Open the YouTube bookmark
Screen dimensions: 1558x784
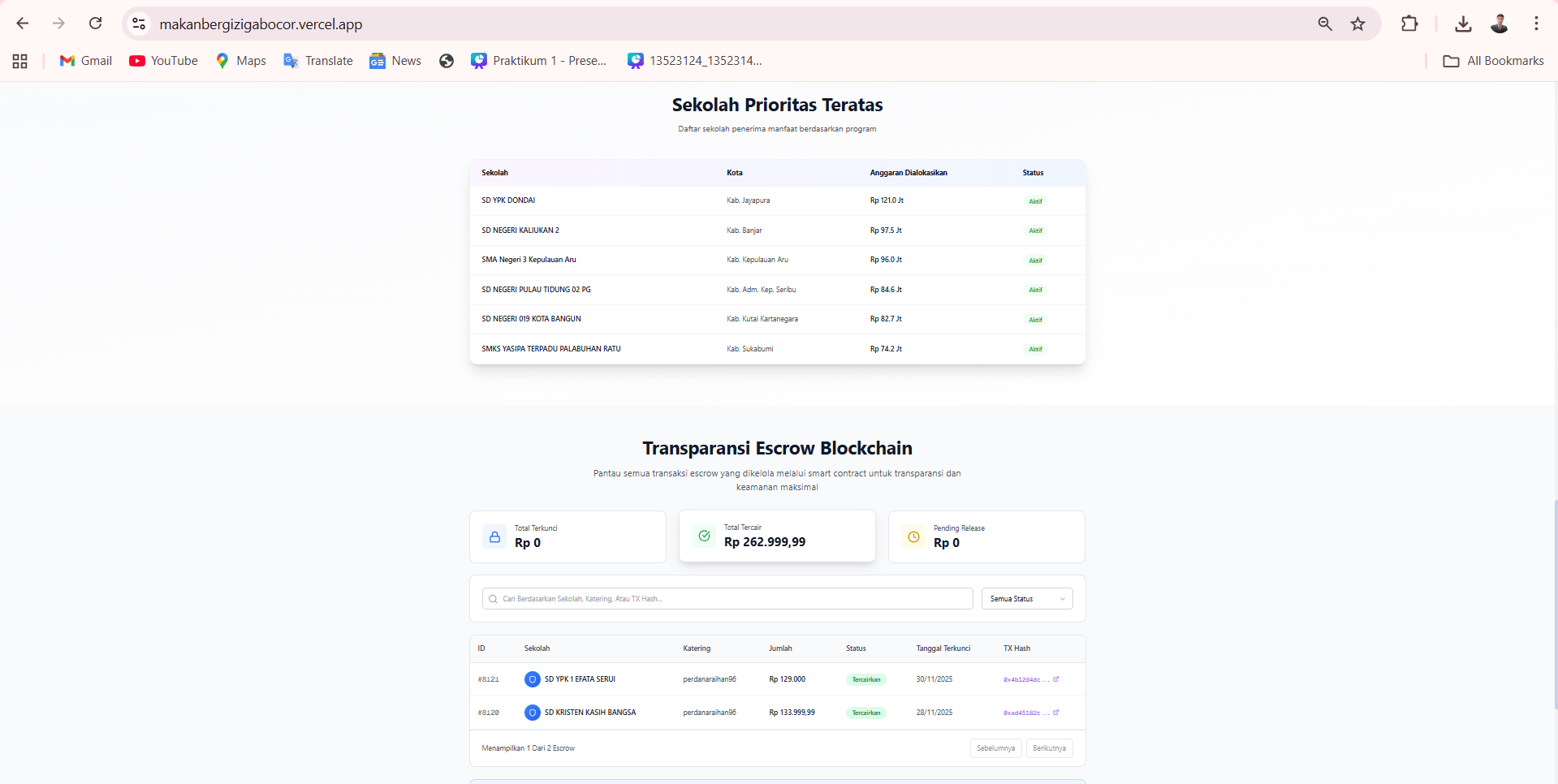pyautogui.click(x=163, y=61)
